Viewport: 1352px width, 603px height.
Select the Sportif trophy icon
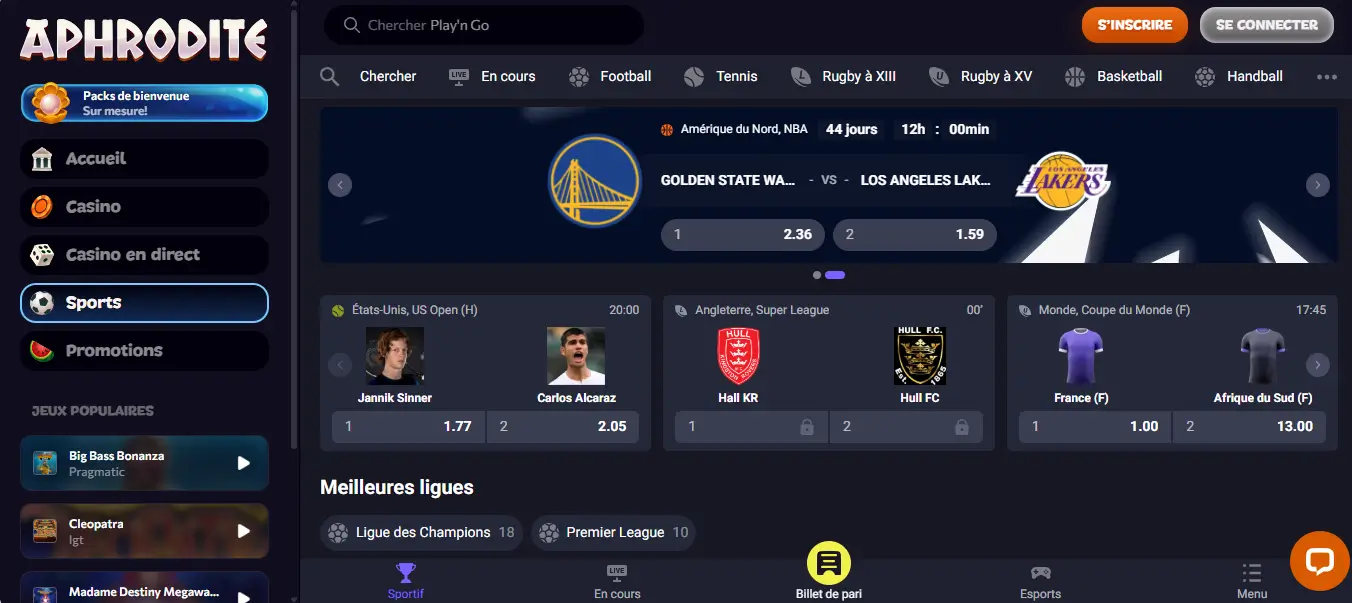tap(405, 573)
